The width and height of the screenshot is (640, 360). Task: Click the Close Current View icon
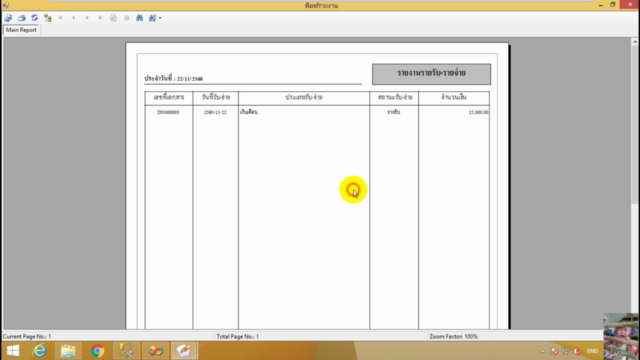pos(127,18)
